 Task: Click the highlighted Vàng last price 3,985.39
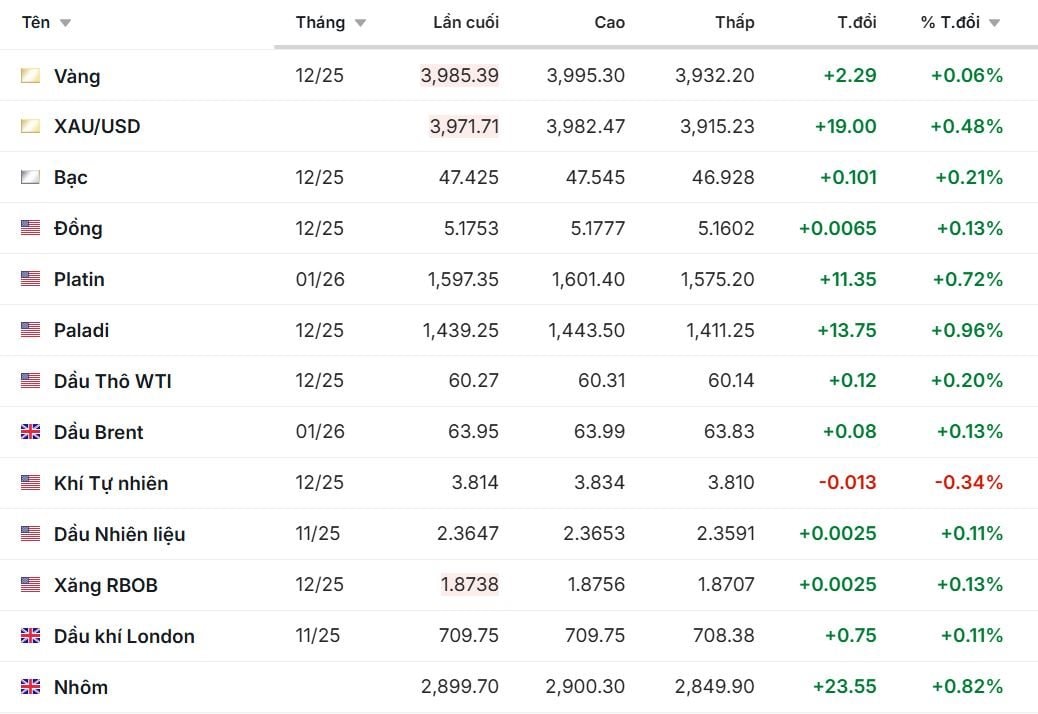pos(460,75)
